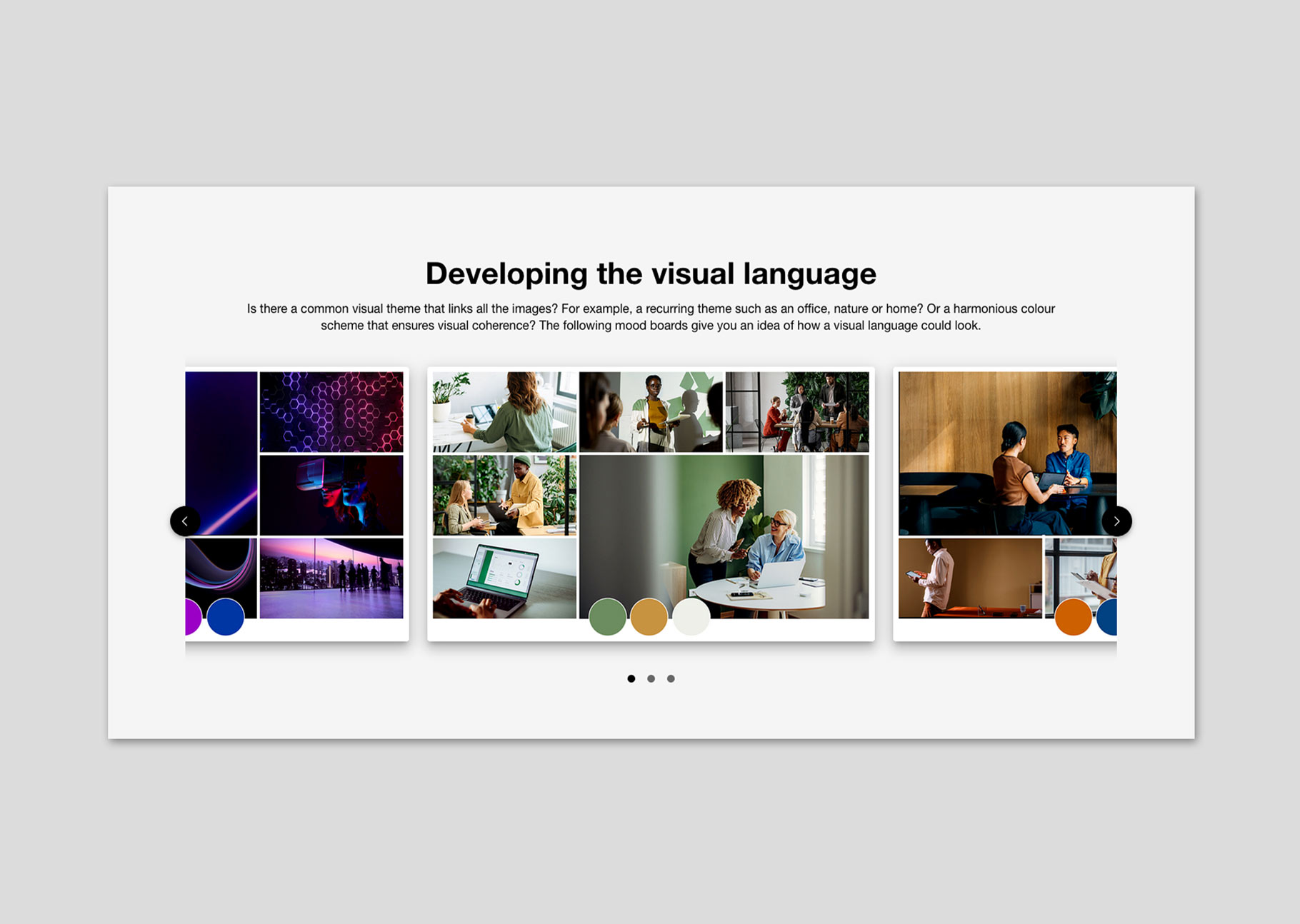
Task: Click the laptop with green spreadsheet photo
Action: tap(504, 578)
